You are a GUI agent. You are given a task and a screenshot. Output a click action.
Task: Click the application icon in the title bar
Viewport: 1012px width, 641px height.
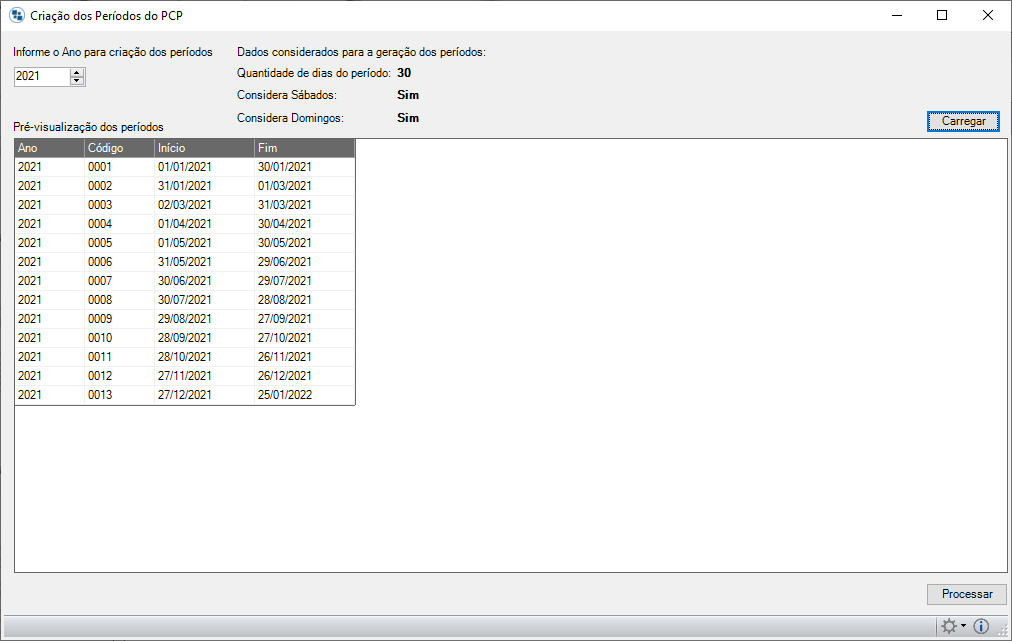(x=16, y=16)
